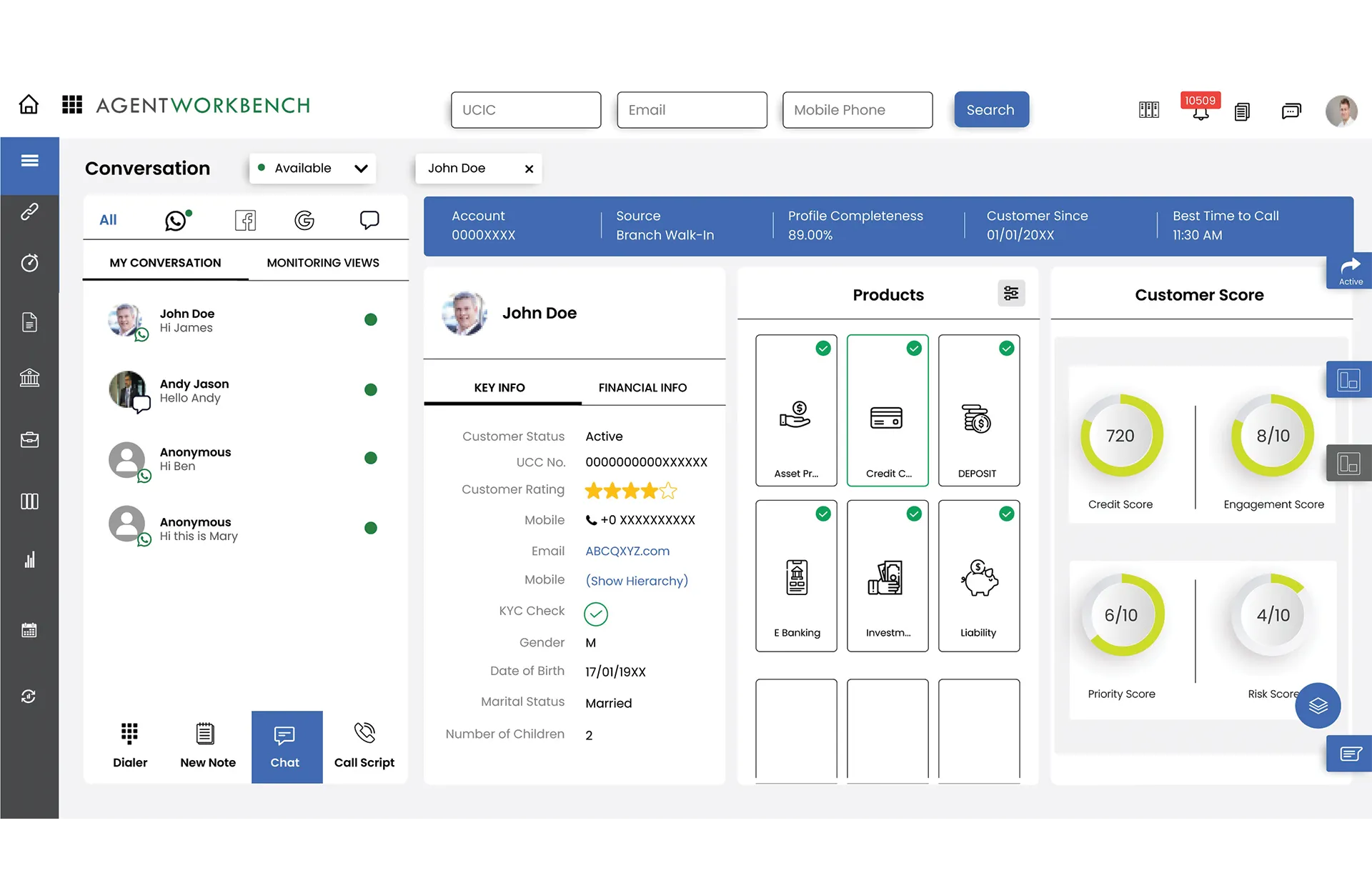This screenshot has width=1372, height=893.
Task: Click the home icon in header
Action: (x=29, y=105)
